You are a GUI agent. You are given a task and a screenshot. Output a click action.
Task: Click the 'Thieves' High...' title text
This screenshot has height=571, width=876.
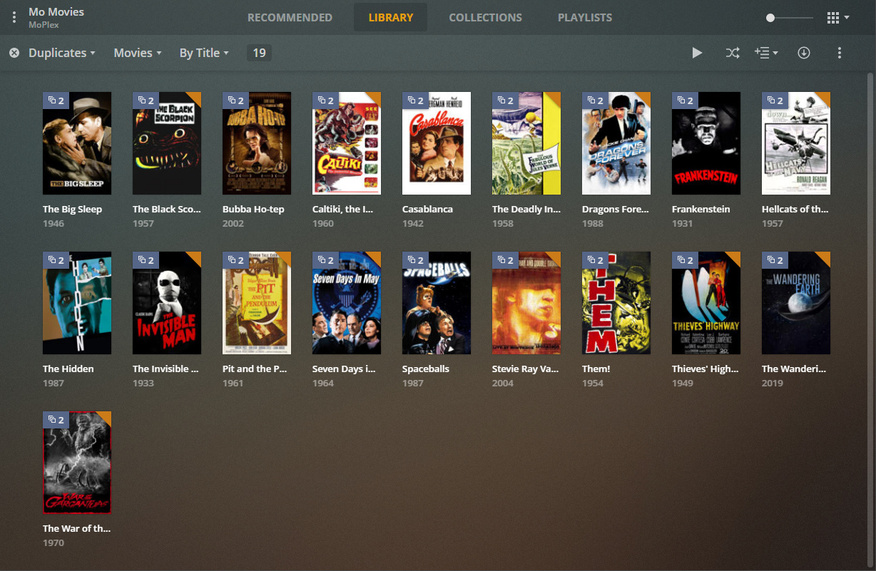tap(705, 369)
